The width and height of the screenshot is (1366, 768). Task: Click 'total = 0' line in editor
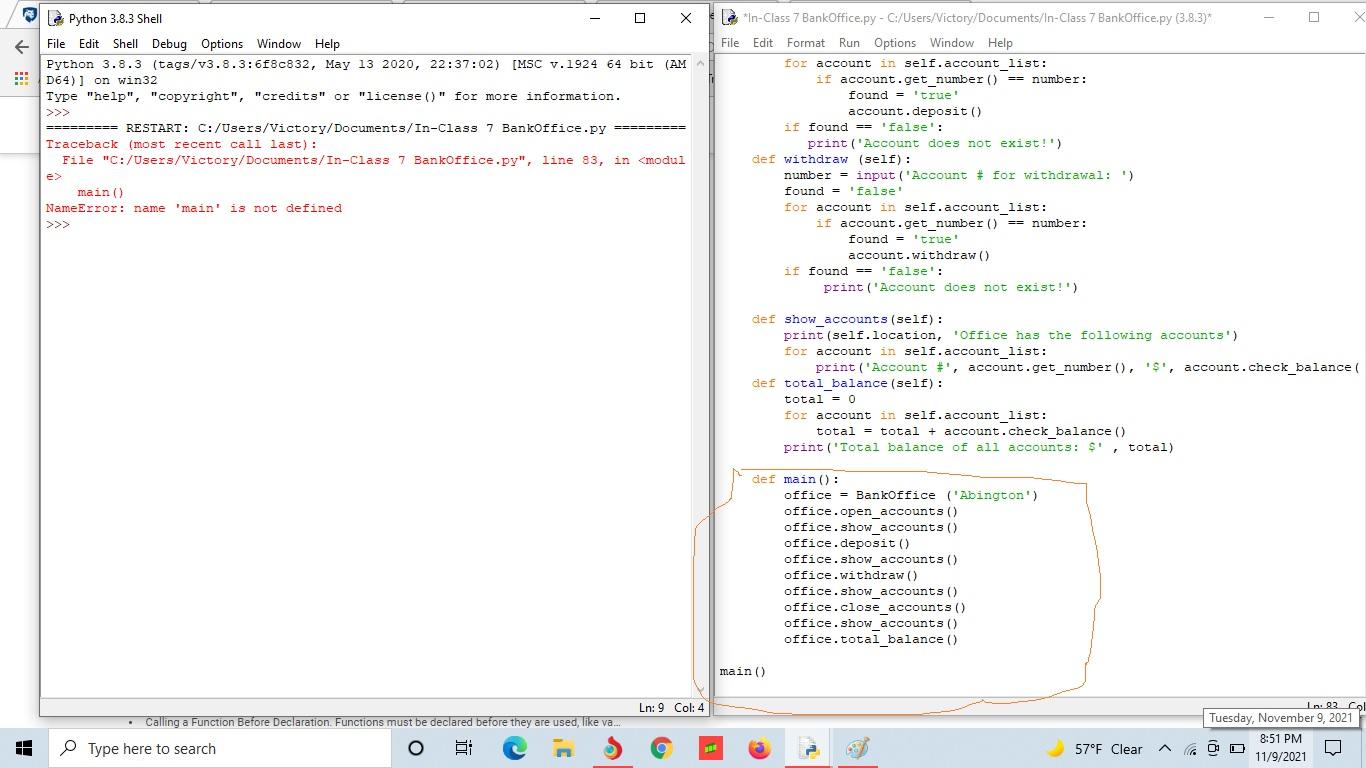tap(820, 399)
